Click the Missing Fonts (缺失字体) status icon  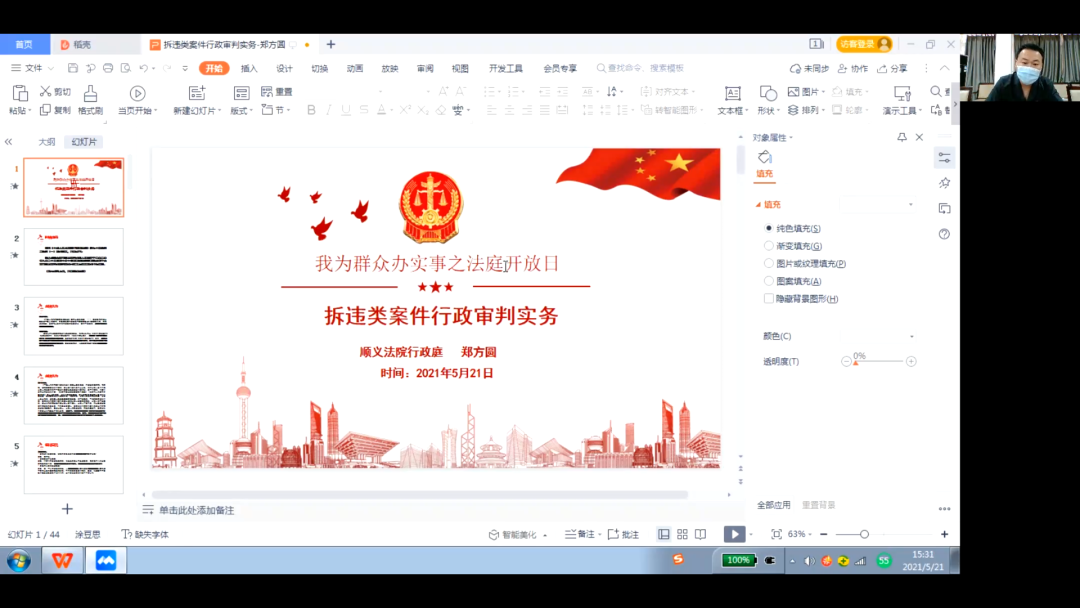point(127,534)
